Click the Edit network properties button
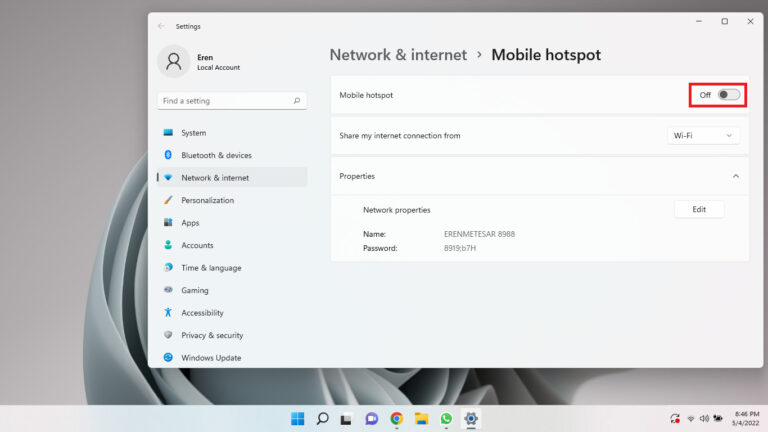The height and width of the screenshot is (432, 768). [699, 209]
